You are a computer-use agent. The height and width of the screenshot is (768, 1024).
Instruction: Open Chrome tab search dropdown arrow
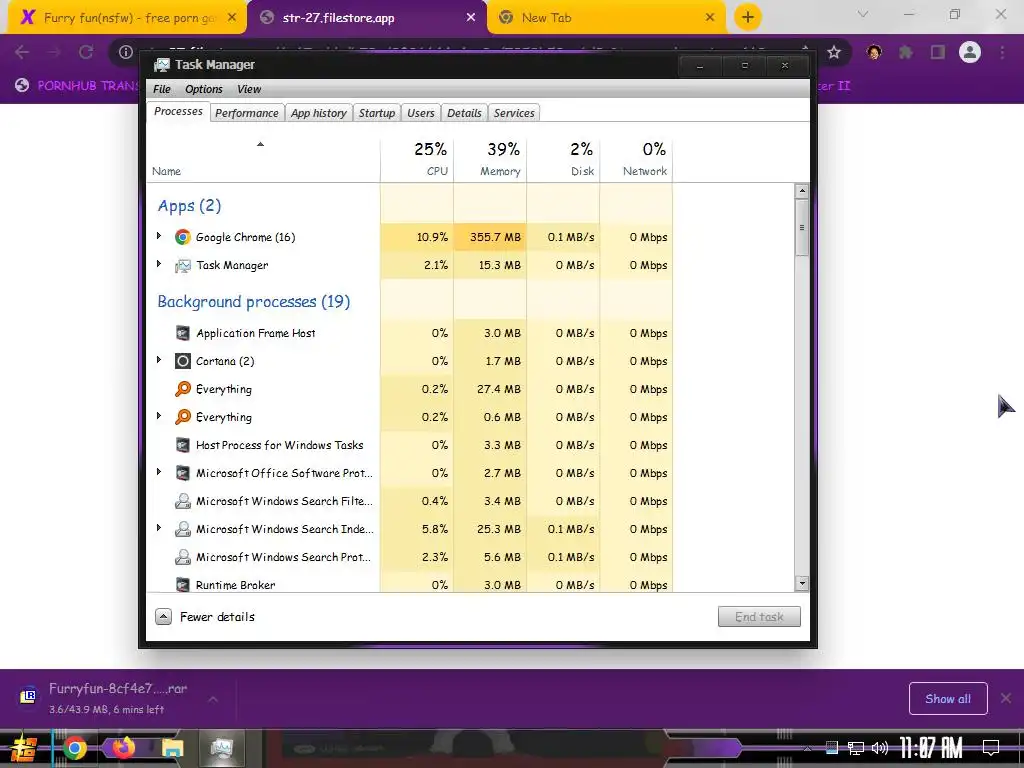(863, 14)
